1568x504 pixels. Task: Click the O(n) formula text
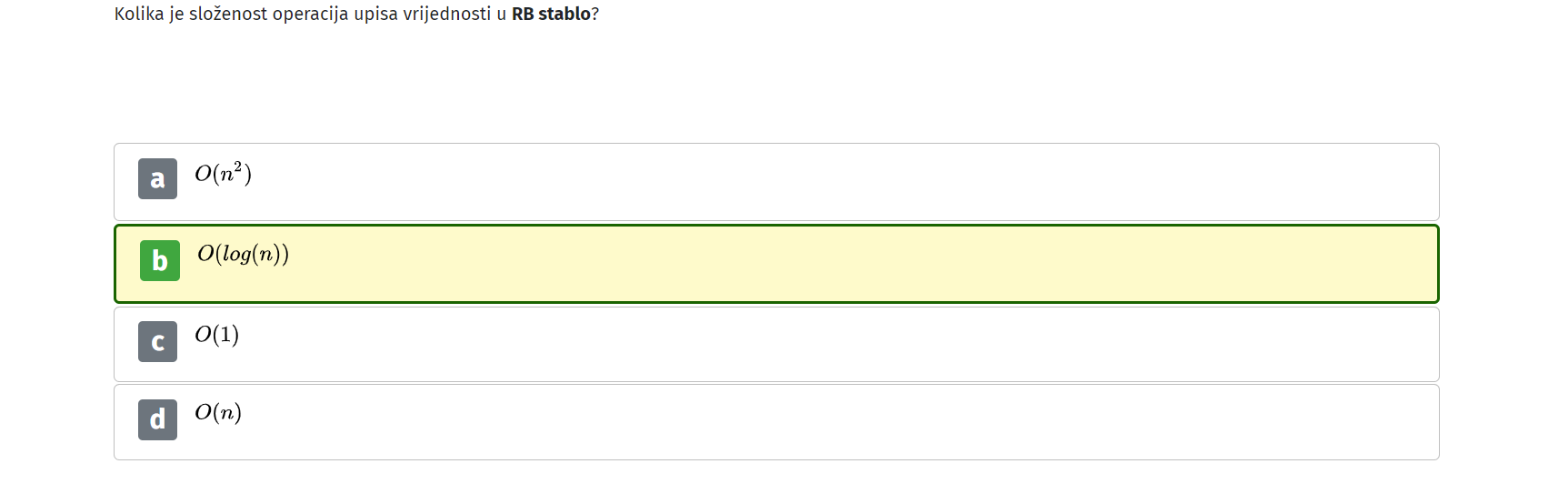(218, 412)
